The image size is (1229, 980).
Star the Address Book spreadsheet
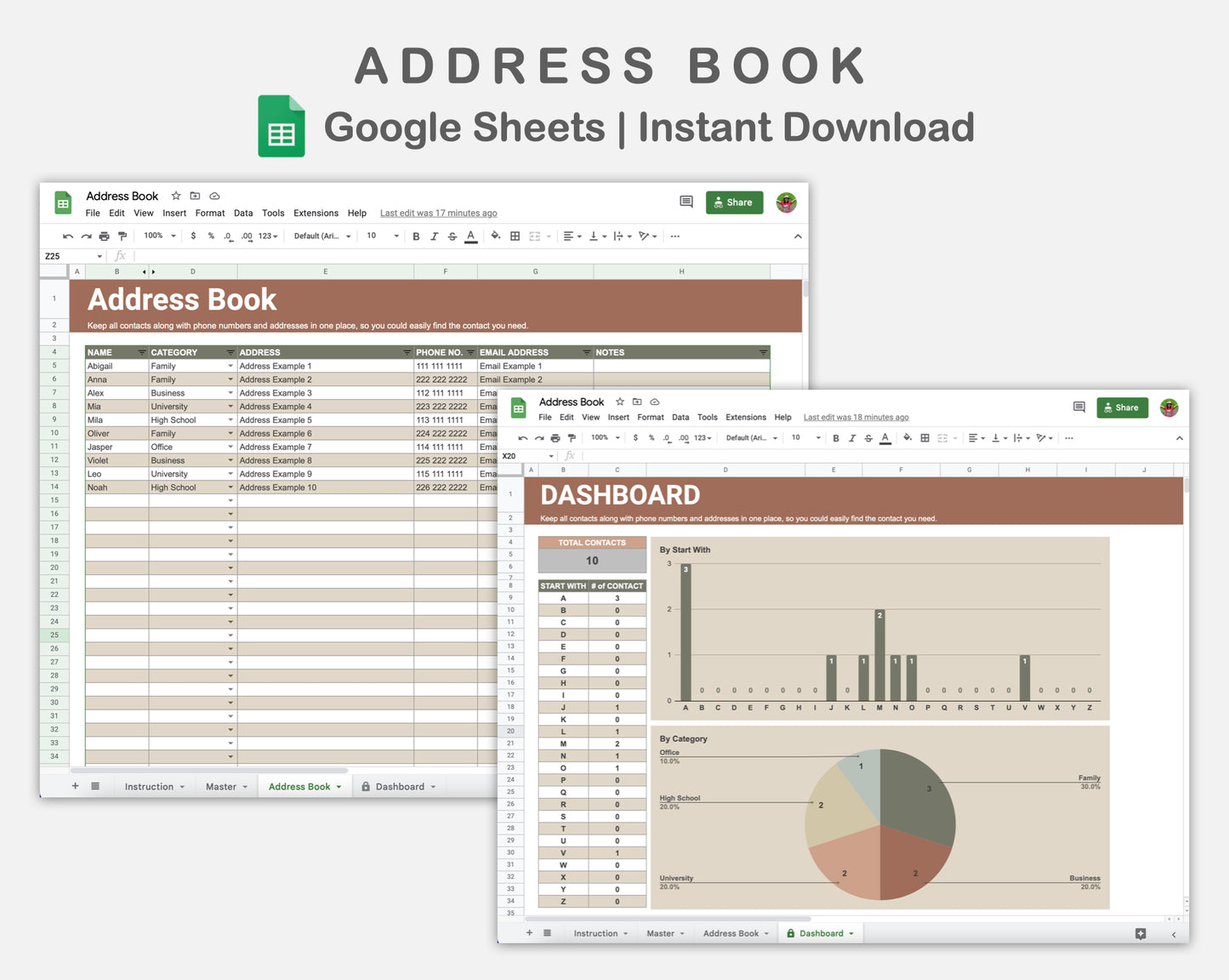pos(176,196)
